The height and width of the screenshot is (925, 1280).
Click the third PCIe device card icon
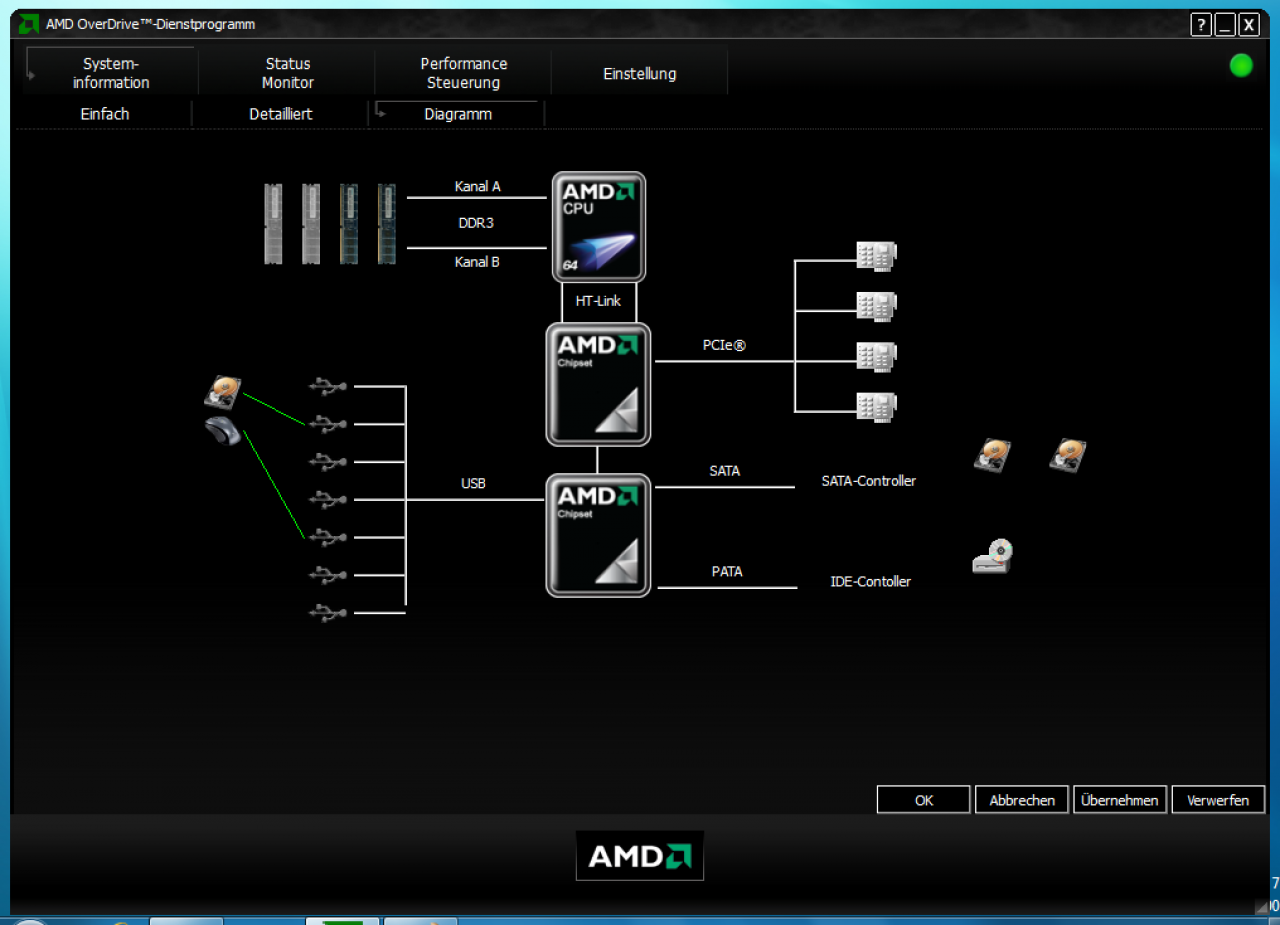click(877, 356)
